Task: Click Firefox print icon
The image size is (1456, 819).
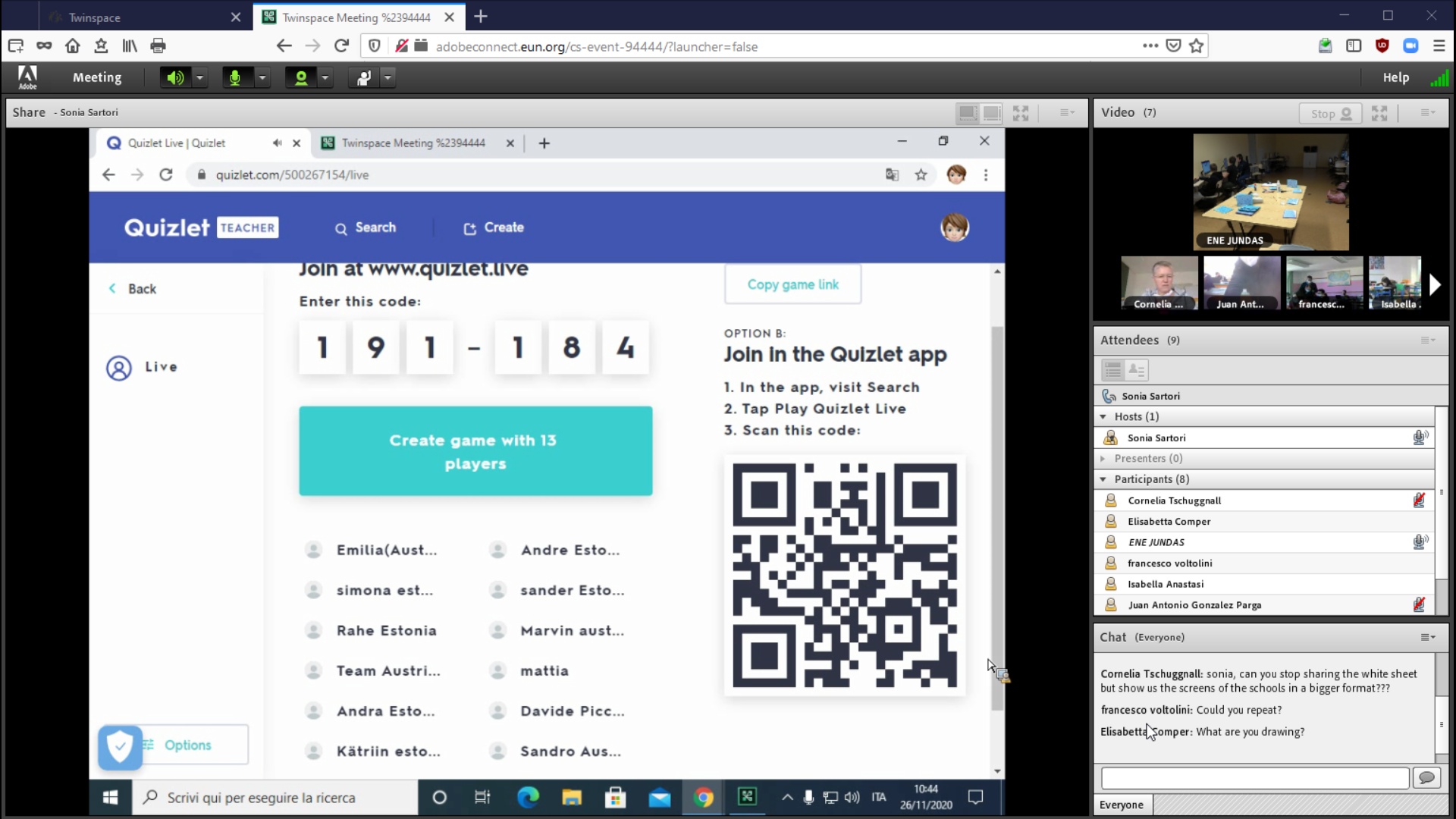Action: (158, 46)
